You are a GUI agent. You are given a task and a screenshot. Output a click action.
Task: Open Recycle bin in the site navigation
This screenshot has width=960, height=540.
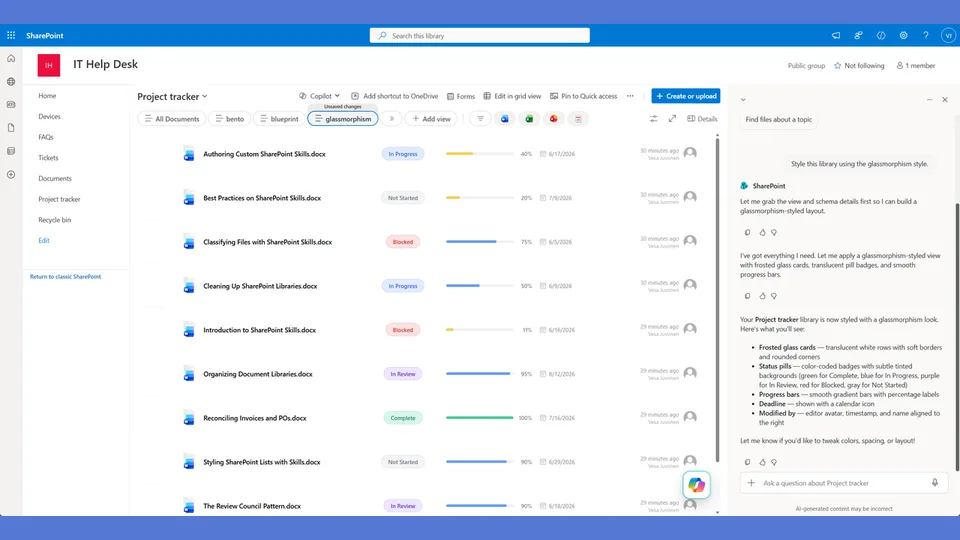coord(54,220)
